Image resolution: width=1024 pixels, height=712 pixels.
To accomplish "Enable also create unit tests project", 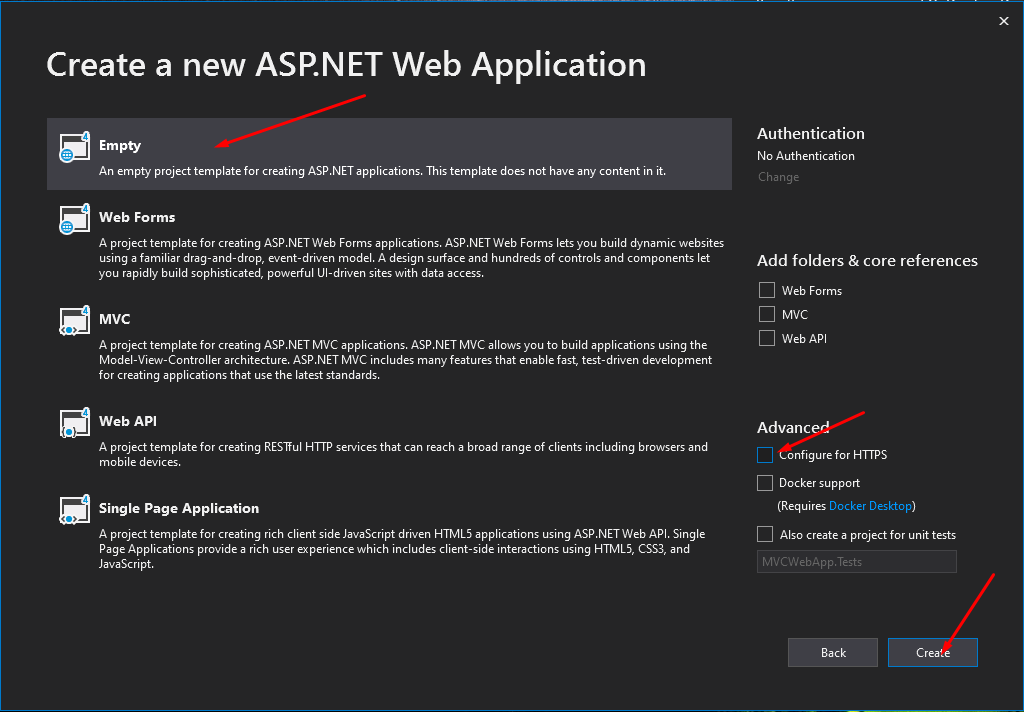I will (765, 534).
